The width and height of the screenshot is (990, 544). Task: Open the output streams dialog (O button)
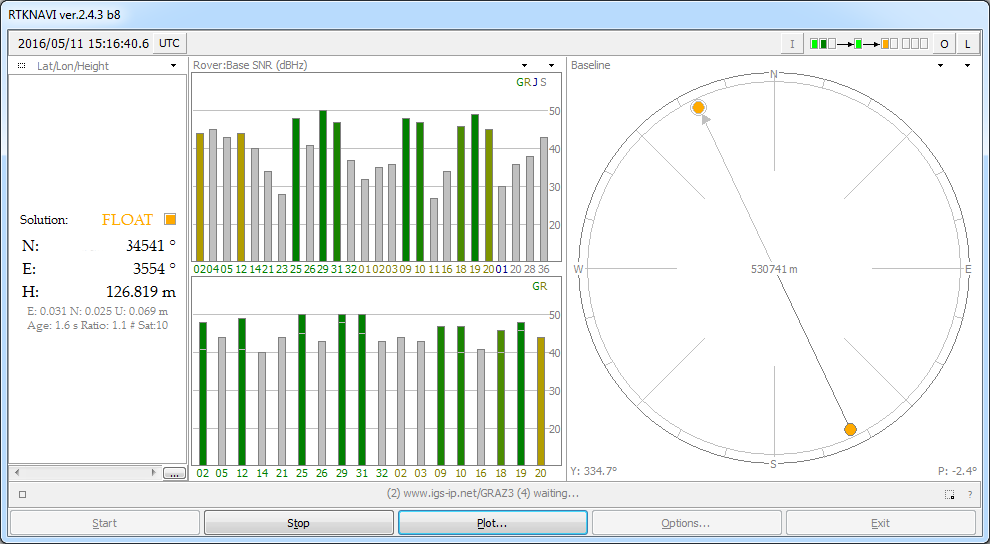[943, 44]
